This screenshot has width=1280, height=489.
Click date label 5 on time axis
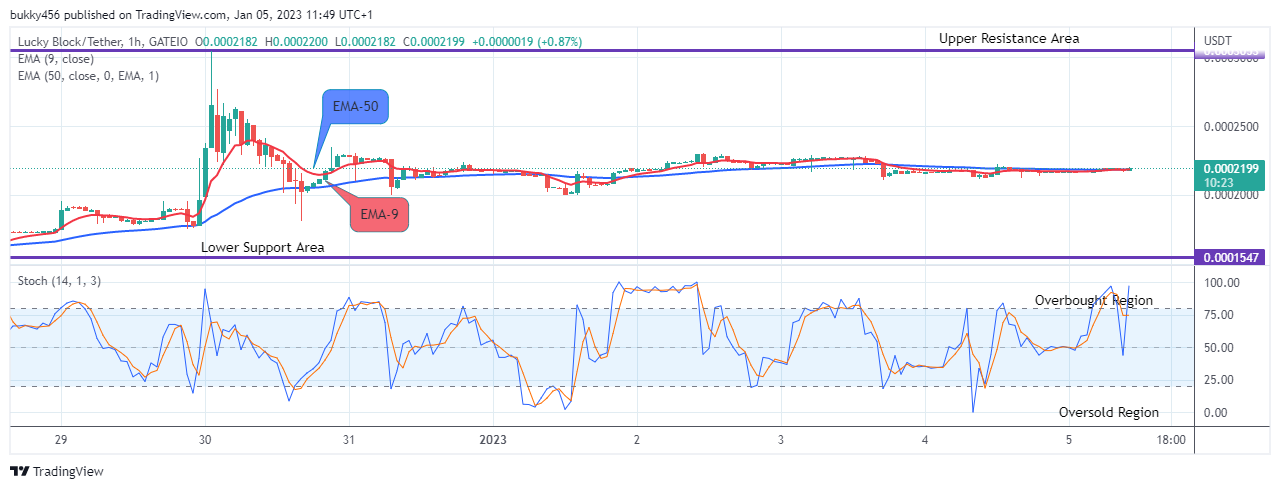tap(1069, 440)
